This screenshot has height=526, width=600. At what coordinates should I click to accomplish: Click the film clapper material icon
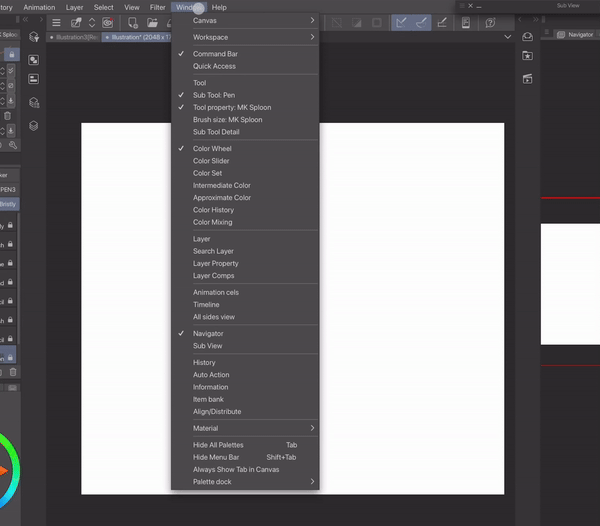pos(528,78)
